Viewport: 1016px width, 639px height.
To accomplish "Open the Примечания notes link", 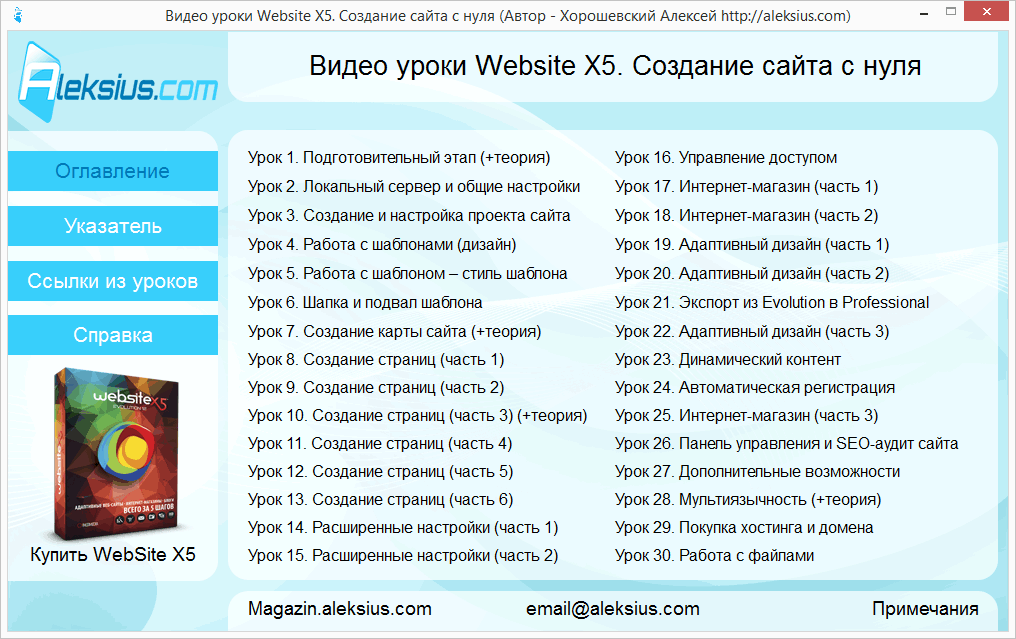I will [925, 609].
